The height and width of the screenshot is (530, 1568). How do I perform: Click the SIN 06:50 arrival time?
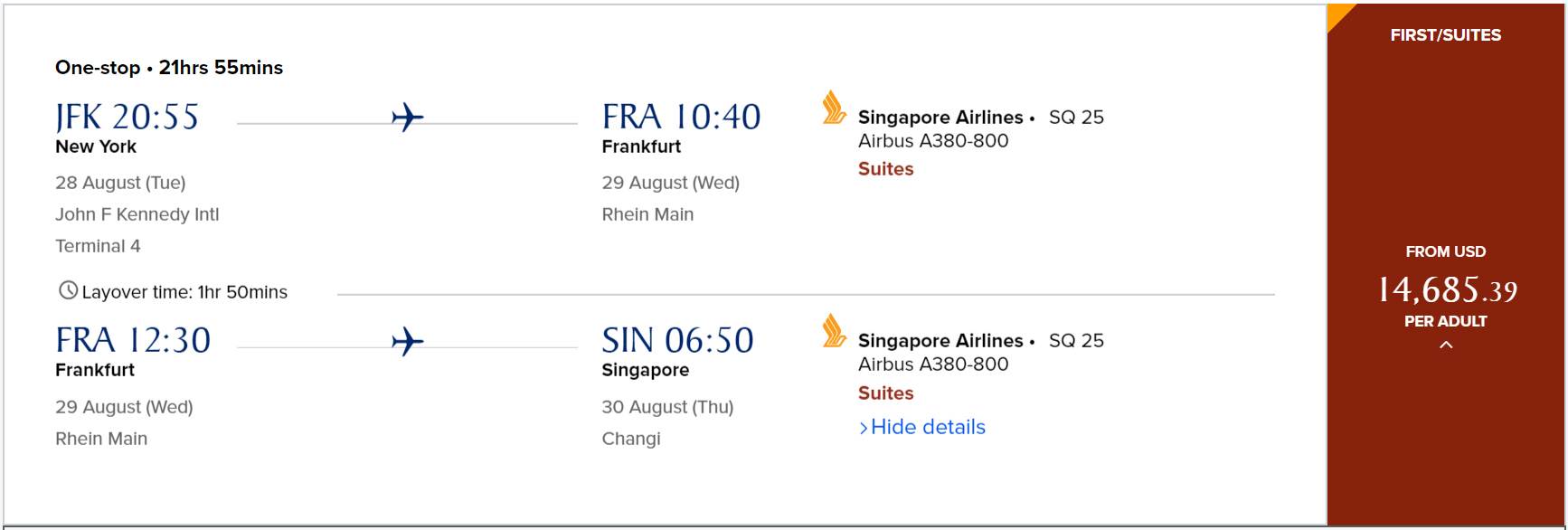[x=677, y=341]
